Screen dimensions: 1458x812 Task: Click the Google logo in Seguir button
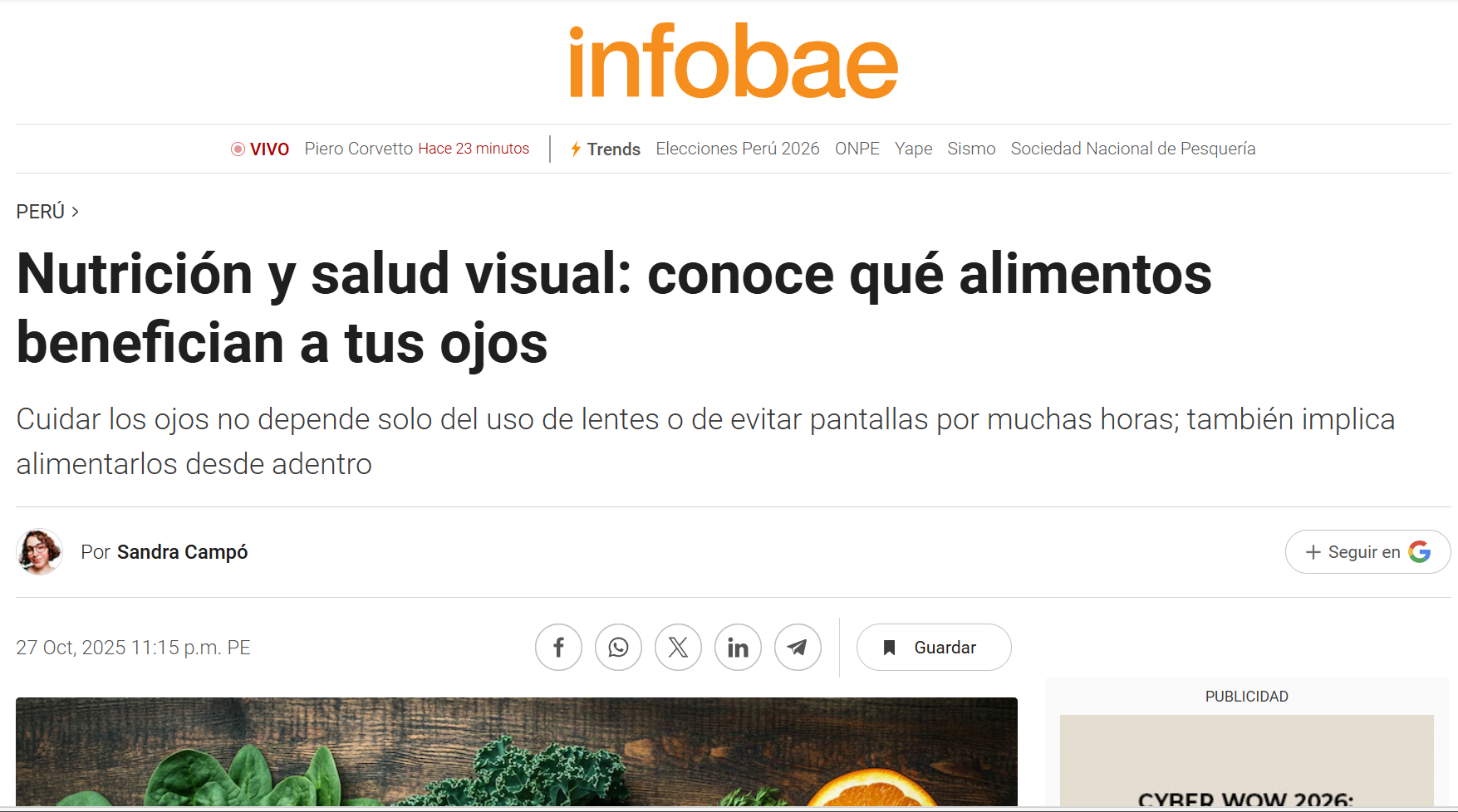(1420, 552)
